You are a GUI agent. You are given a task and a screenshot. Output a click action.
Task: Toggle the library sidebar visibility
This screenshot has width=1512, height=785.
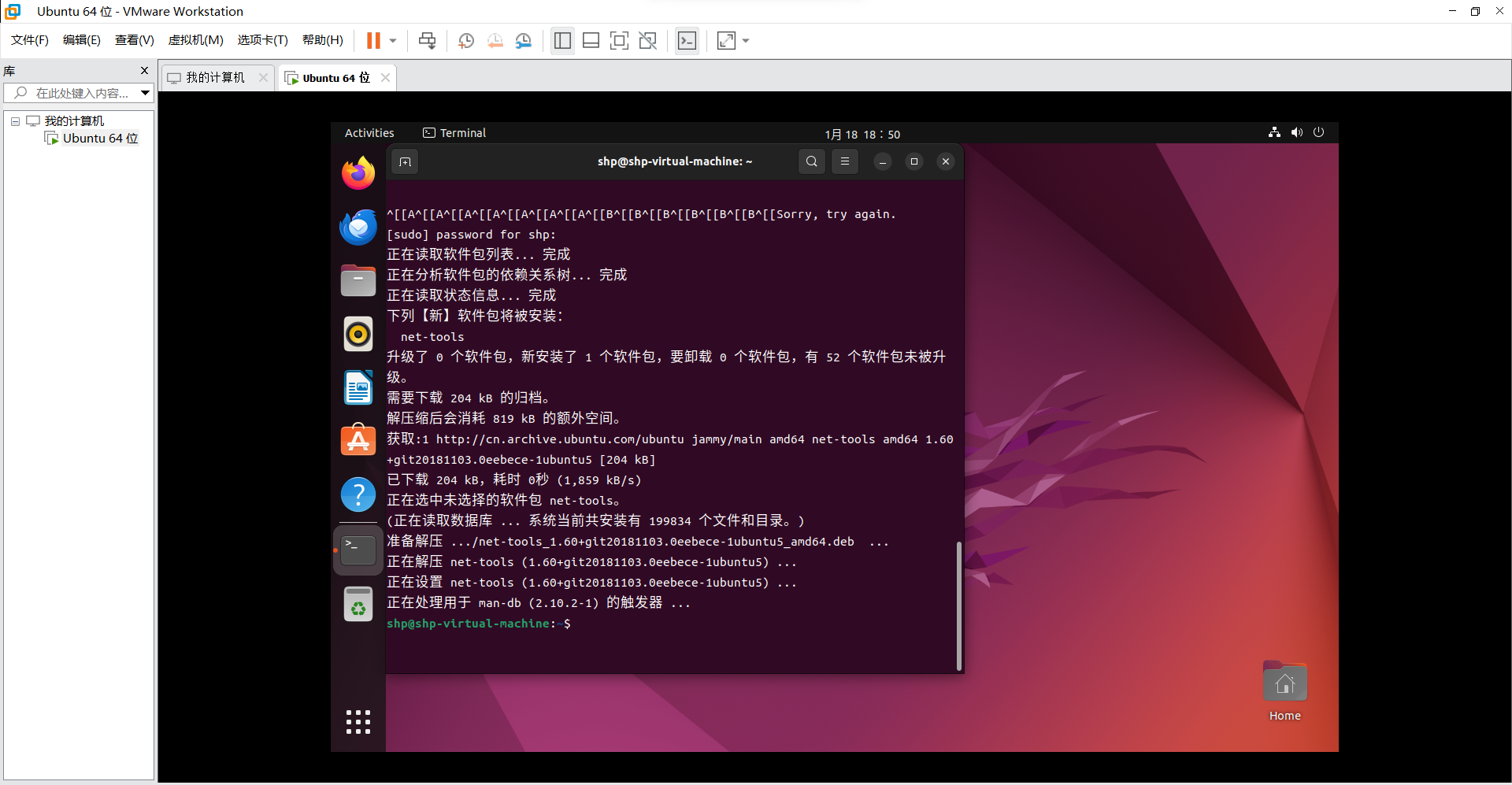tap(562, 40)
